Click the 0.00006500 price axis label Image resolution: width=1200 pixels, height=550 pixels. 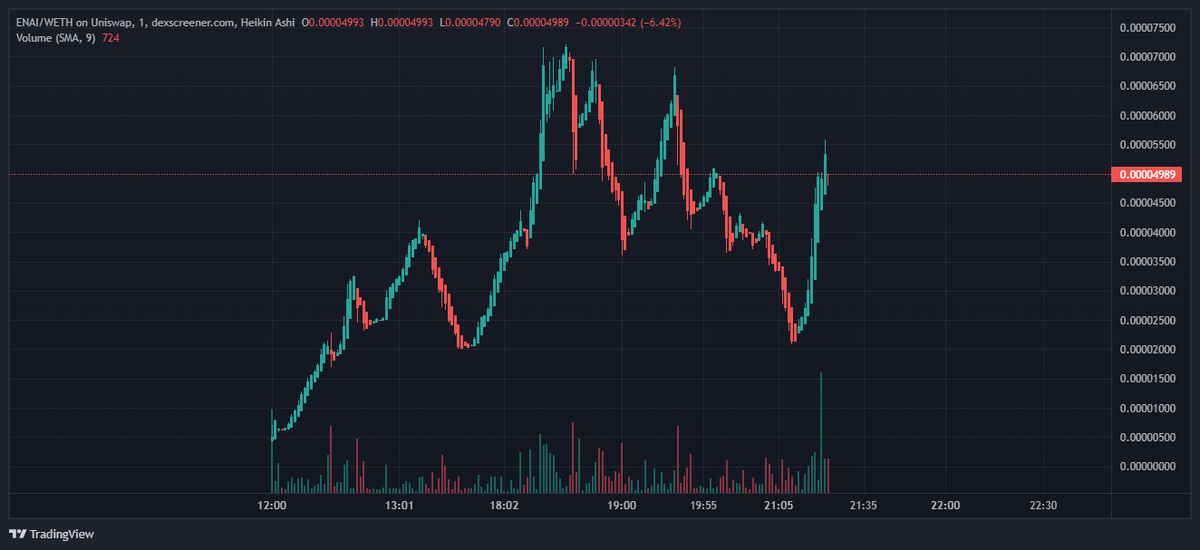coord(1147,86)
